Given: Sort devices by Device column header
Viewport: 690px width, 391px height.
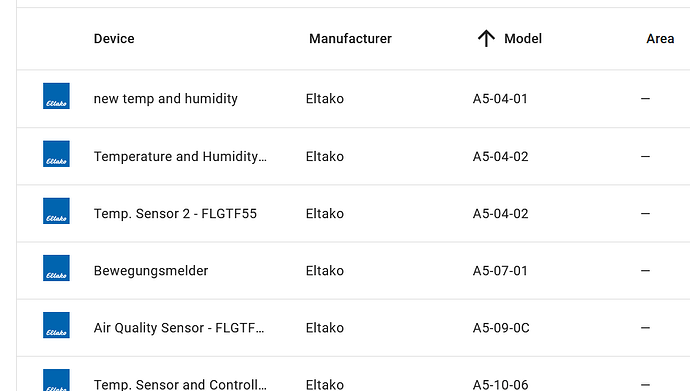Looking at the screenshot, I should point(114,39).
